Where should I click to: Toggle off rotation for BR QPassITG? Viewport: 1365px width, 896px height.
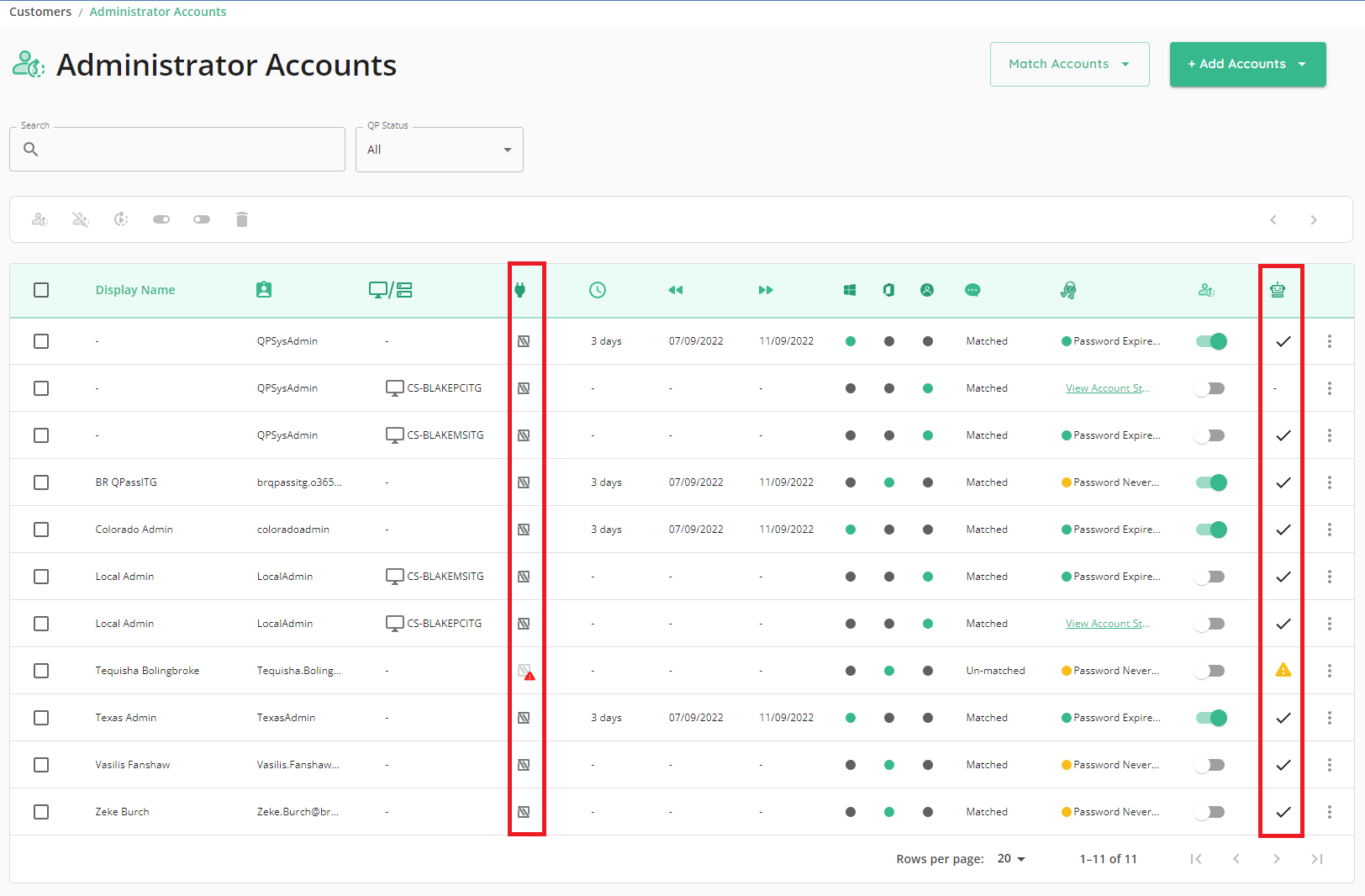1211,482
